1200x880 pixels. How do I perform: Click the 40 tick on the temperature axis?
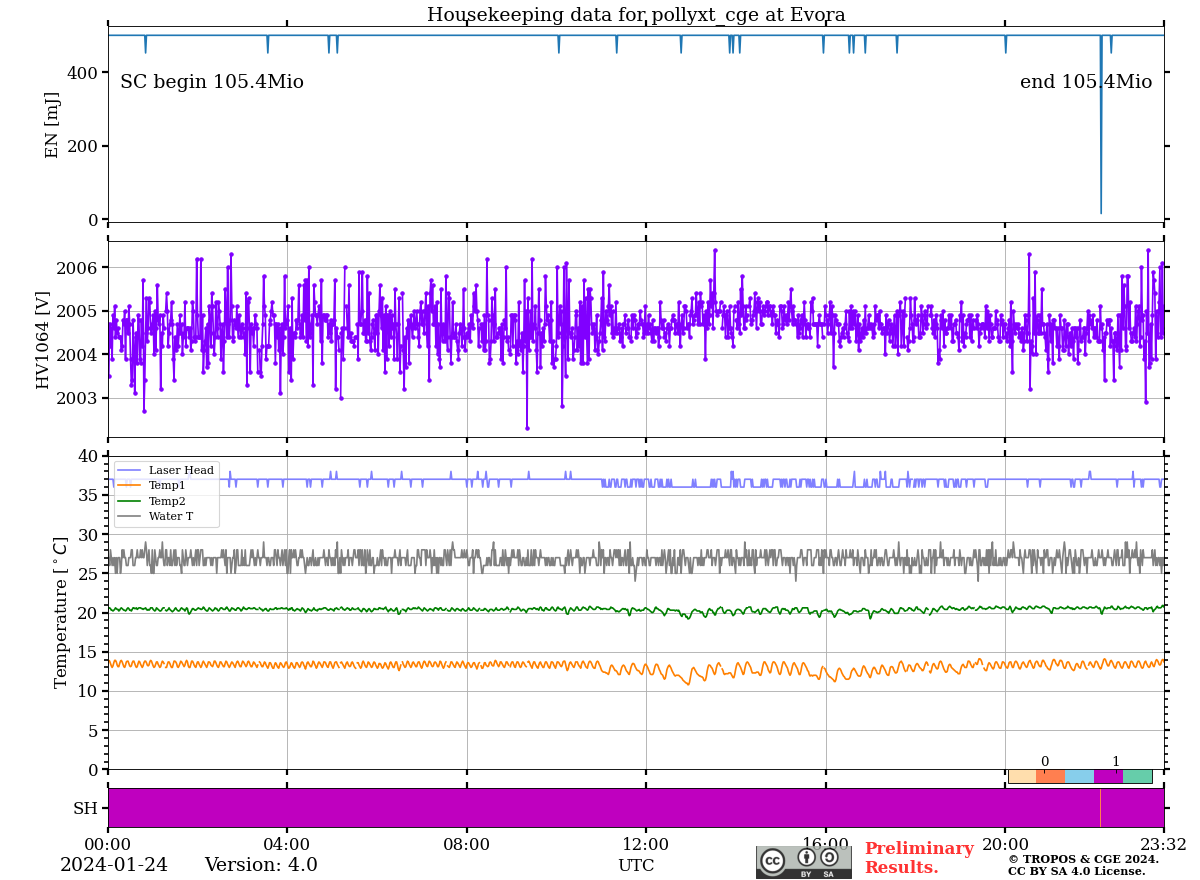(88, 457)
